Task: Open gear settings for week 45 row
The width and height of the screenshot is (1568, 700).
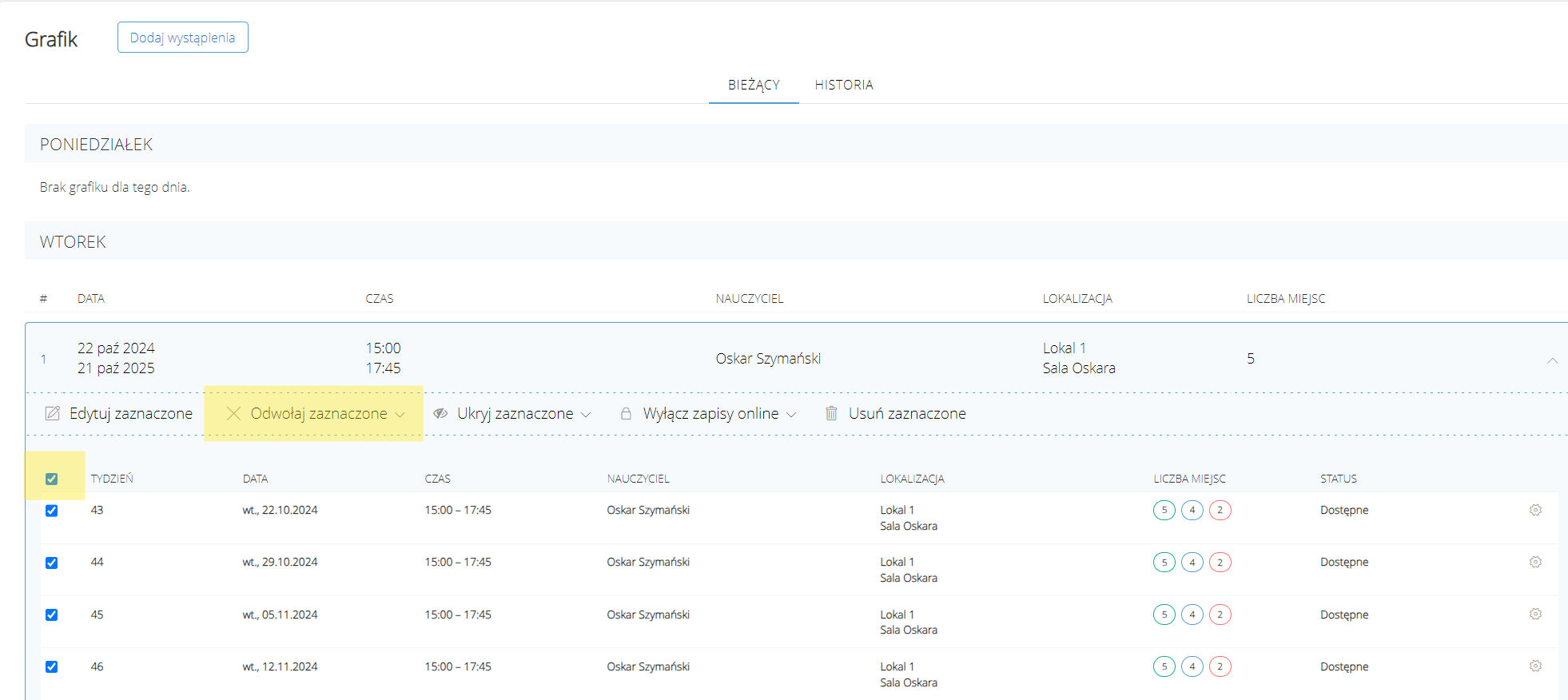Action: (x=1535, y=614)
